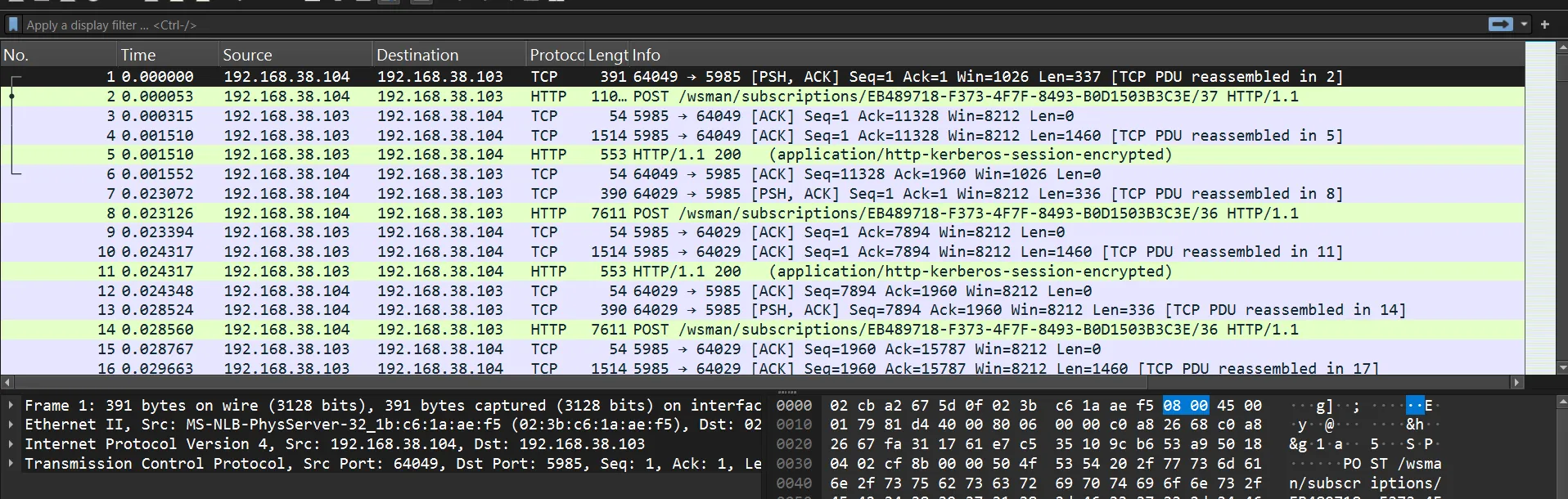Apply the display filter using arrow button
The height and width of the screenshot is (499, 1568).
(1500, 25)
